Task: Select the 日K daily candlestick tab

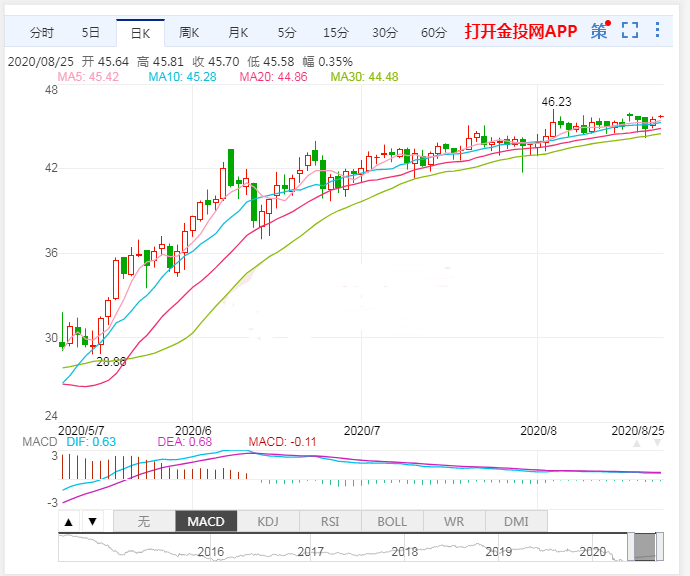Action: 139,32
